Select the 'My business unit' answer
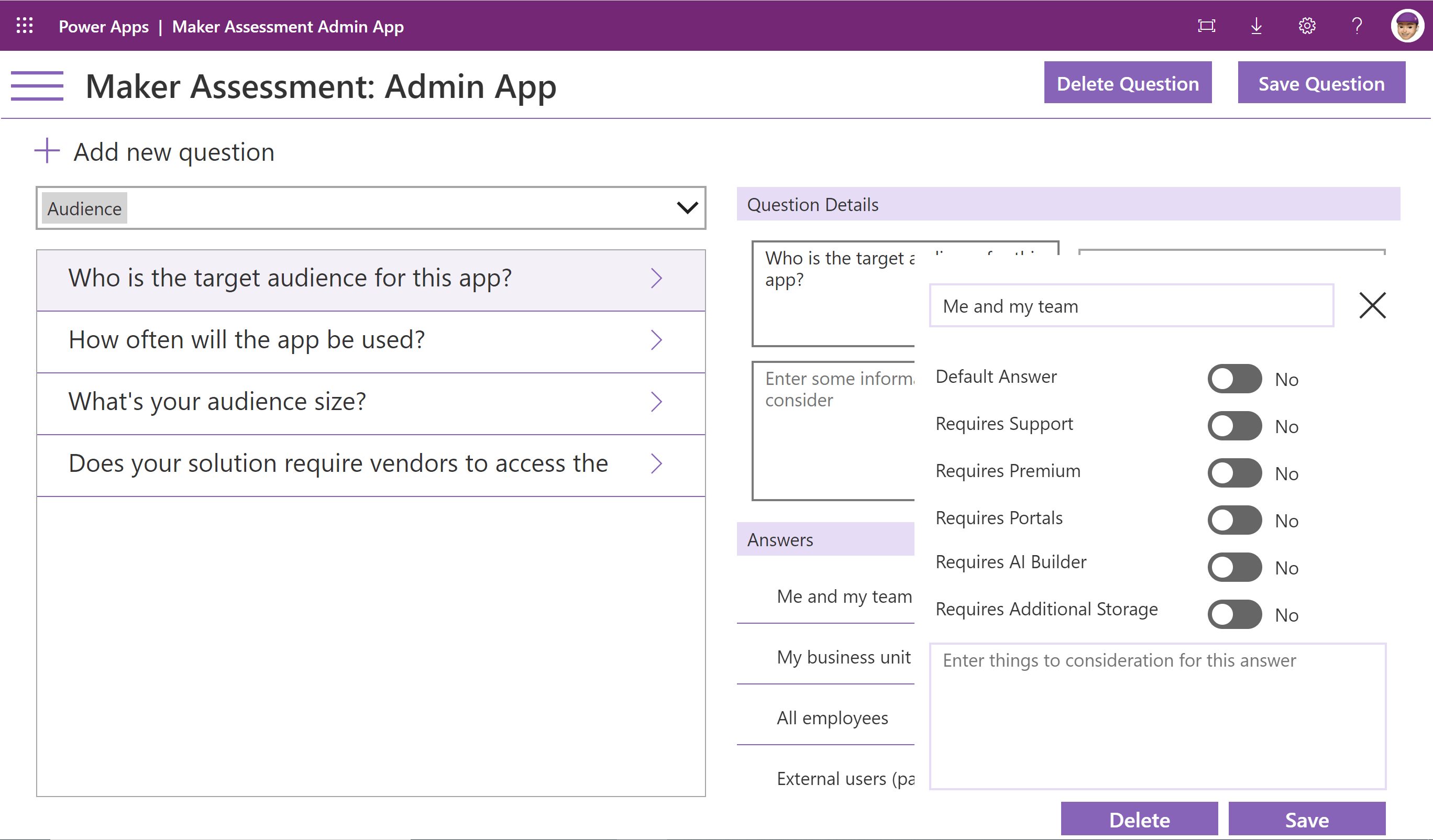Viewport: 1433px width, 840px height. coord(843,657)
